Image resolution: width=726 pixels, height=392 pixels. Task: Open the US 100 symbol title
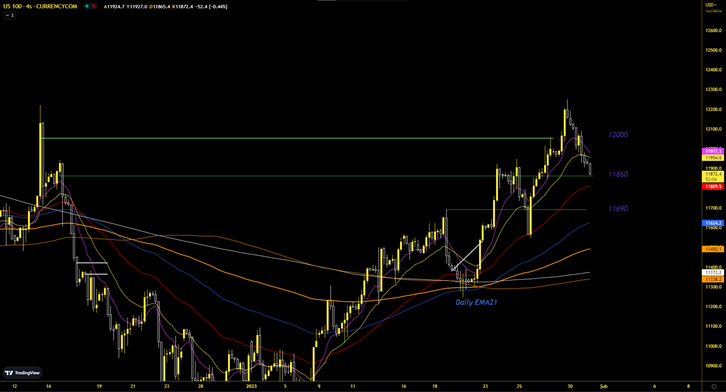(x=40, y=6)
